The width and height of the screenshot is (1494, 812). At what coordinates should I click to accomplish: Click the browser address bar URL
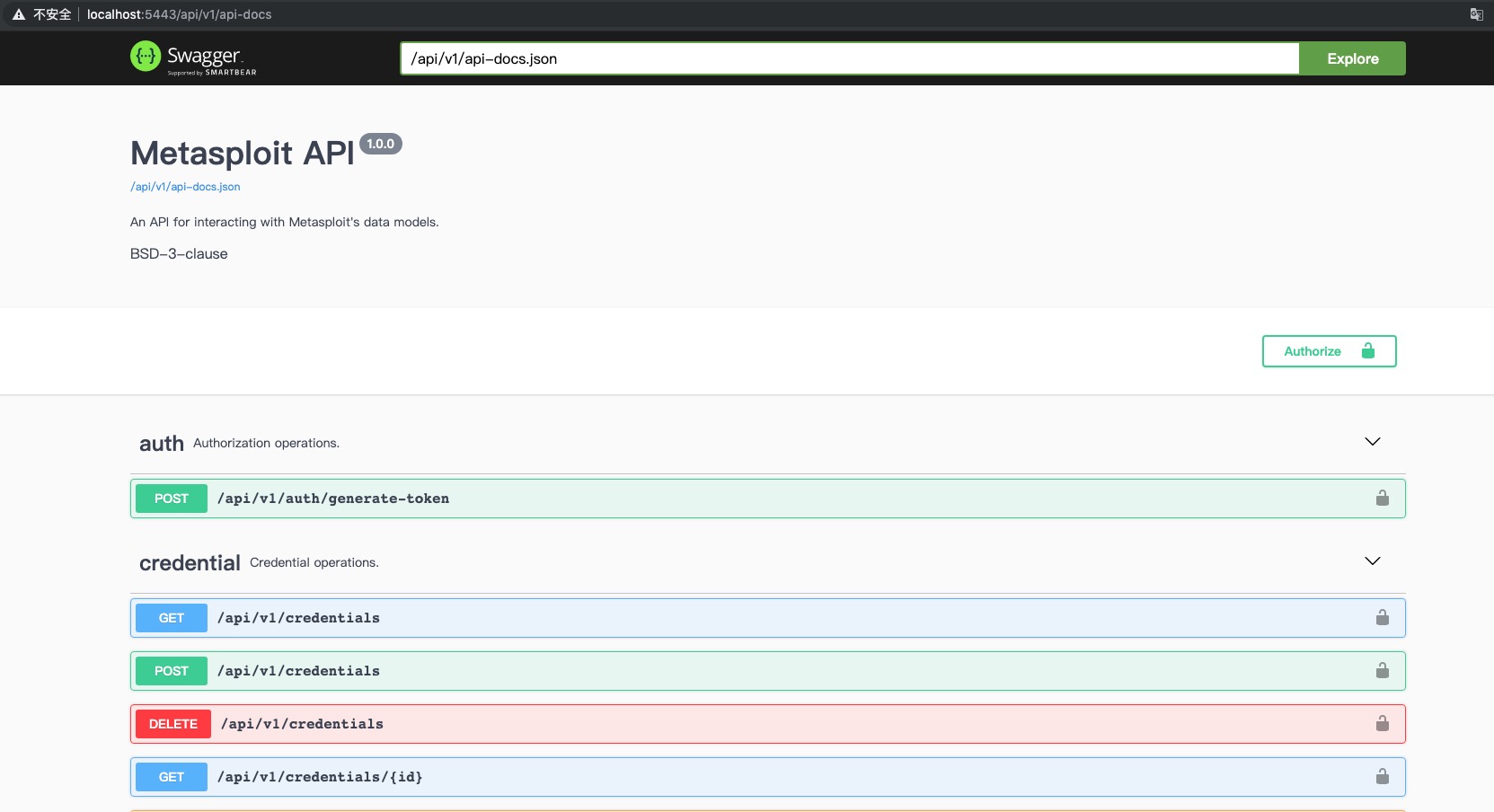coord(179,14)
